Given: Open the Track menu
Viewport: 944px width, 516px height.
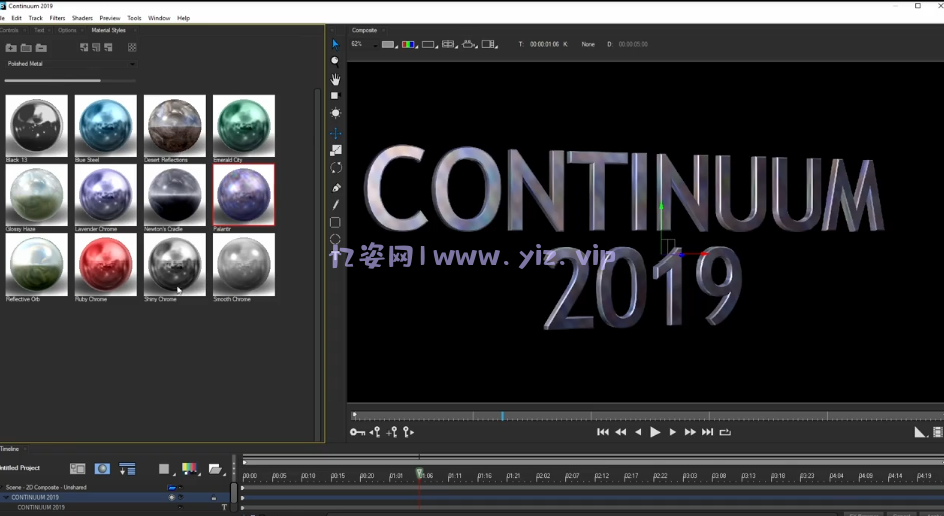Looking at the screenshot, I should coord(36,18).
